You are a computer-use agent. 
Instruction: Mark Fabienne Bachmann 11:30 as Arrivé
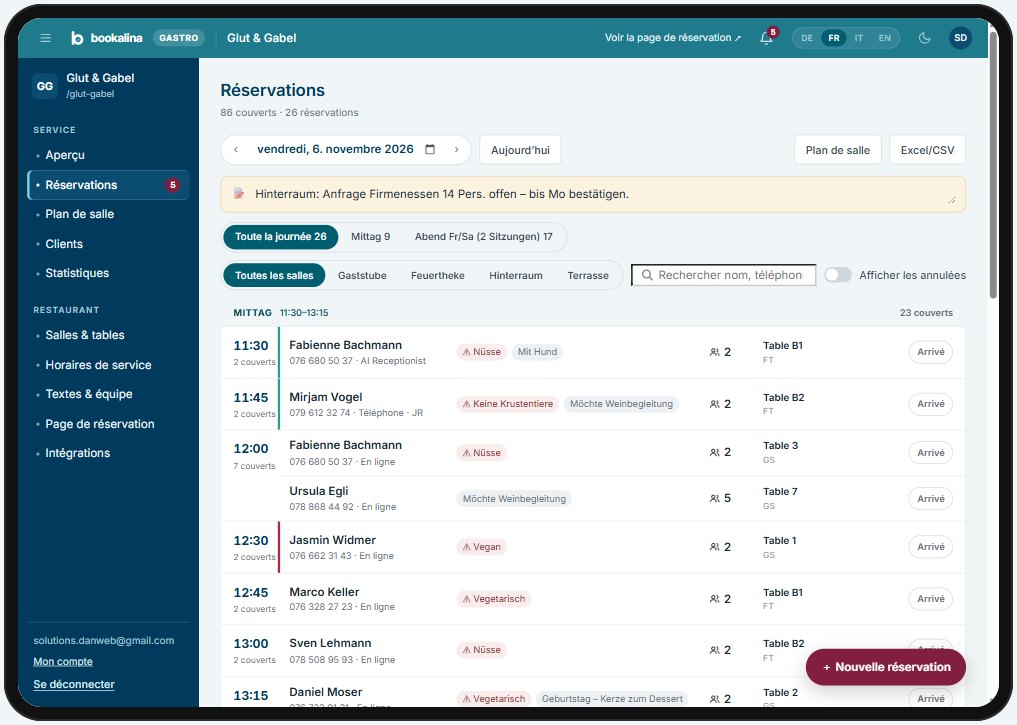(x=930, y=351)
